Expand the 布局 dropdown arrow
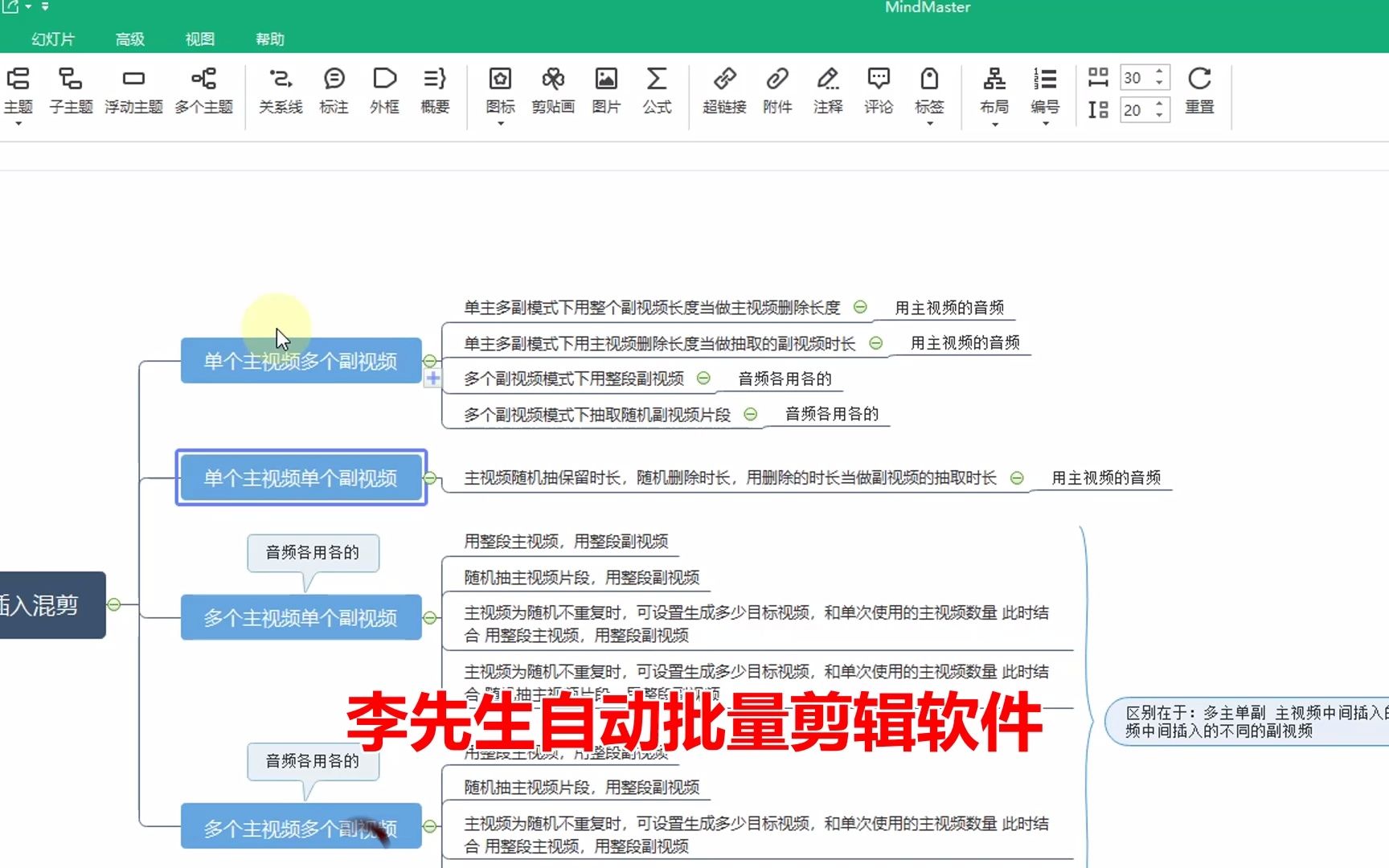The height and width of the screenshot is (868, 1389). click(x=994, y=124)
